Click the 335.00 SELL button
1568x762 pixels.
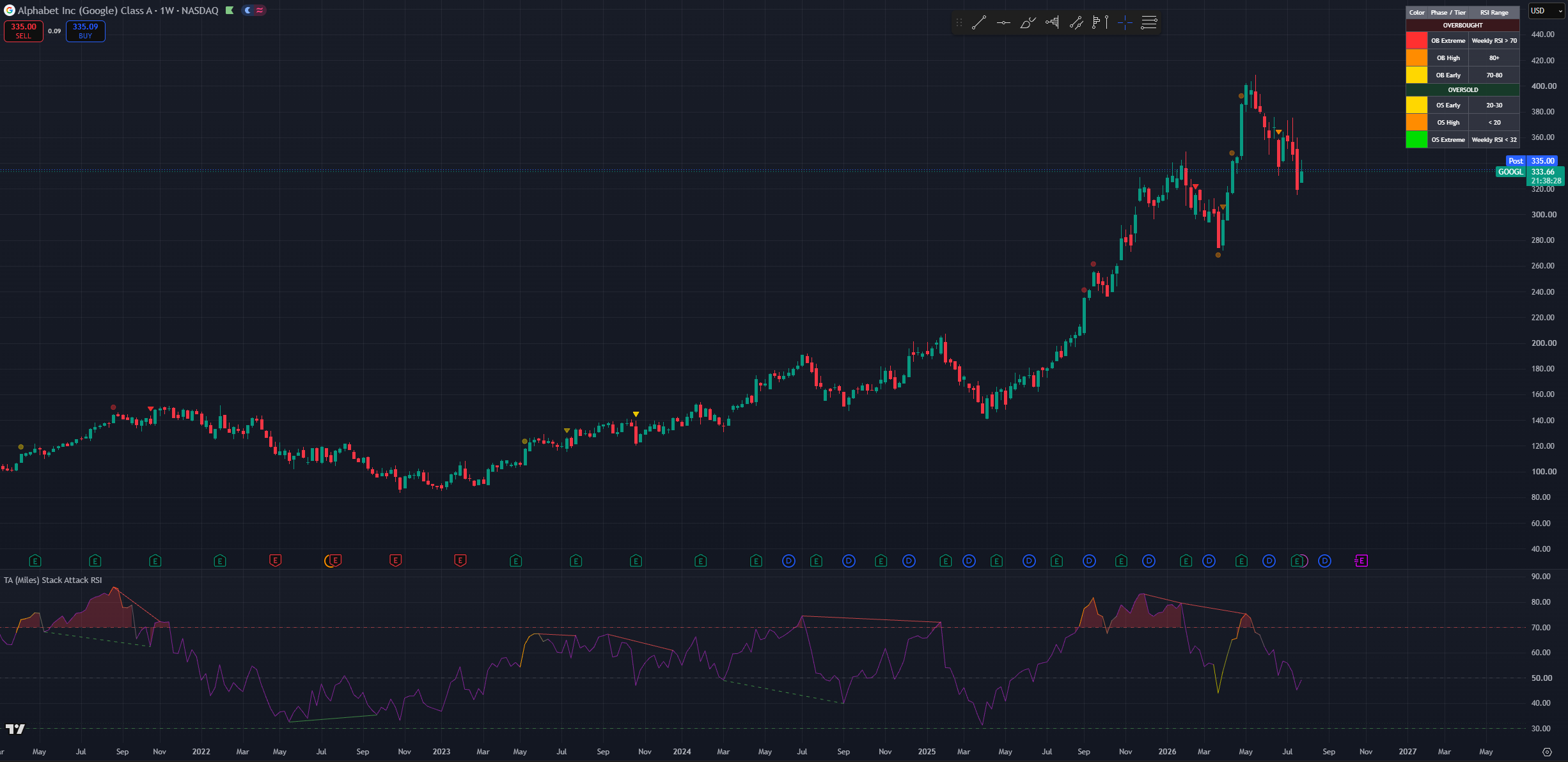pos(24,31)
